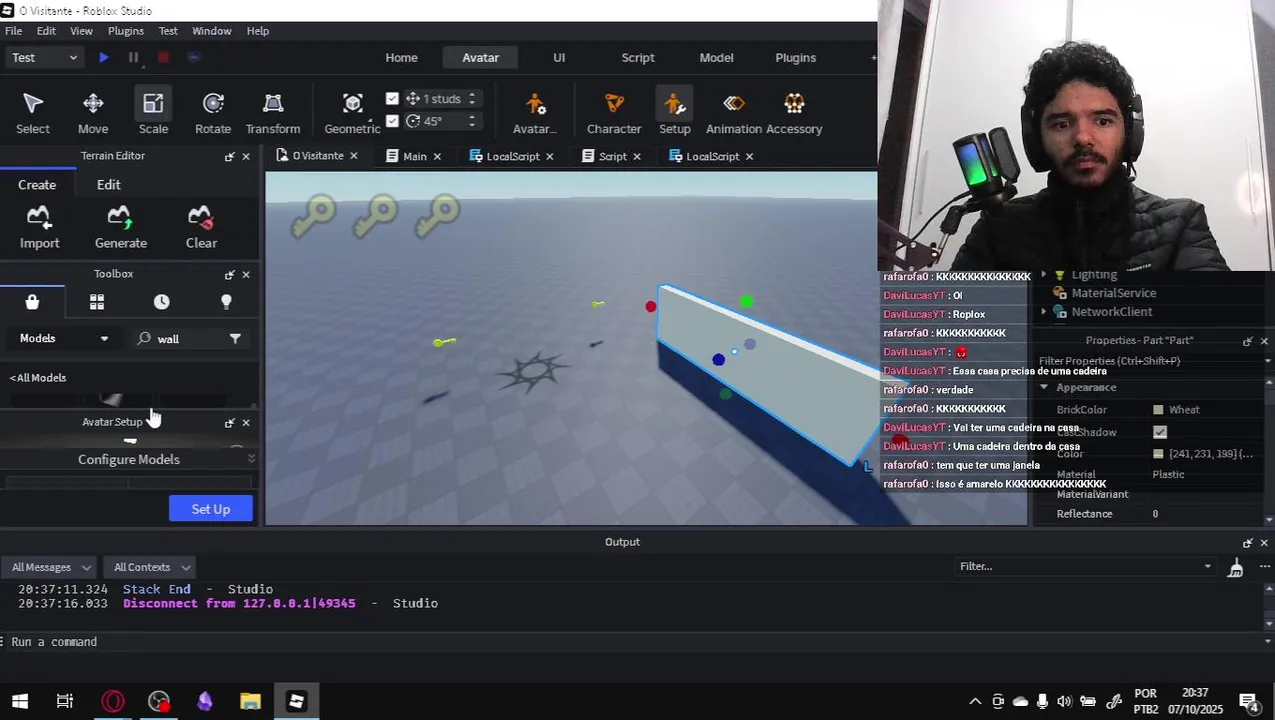Pick the Rotate tool
Screen dimensions: 1275x720
click(x=213, y=113)
